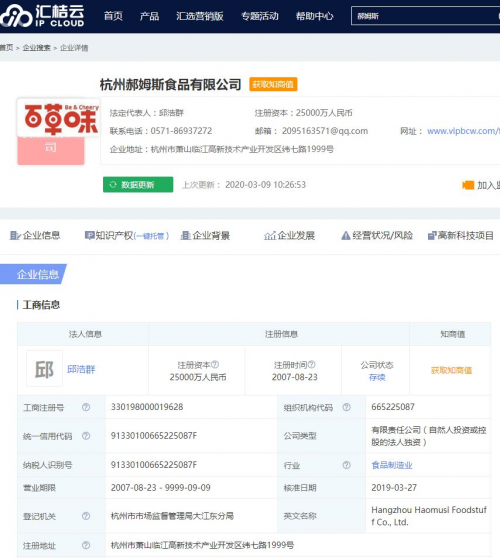This screenshot has height=558, width=500.
Task: Go to 企业搜索 in the breadcrumb
Action: tap(37, 48)
